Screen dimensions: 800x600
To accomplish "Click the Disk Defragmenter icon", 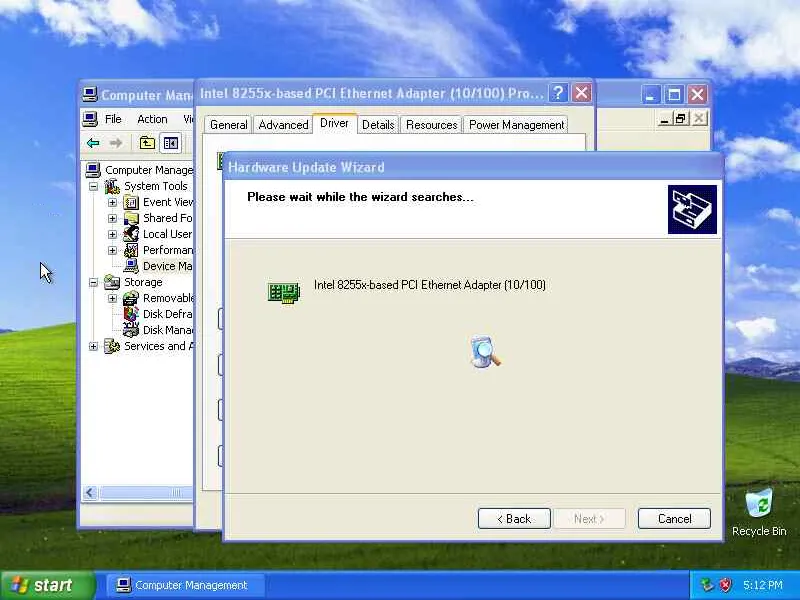I will (131, 314).
